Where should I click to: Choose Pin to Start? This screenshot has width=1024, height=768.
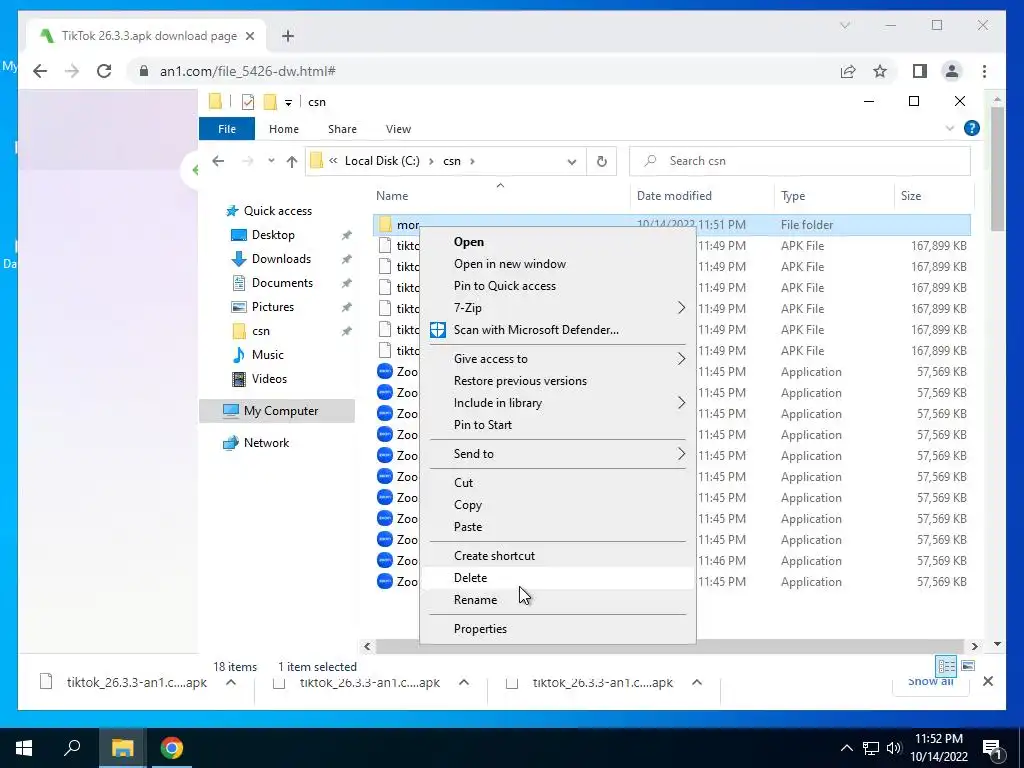[483, 424]
